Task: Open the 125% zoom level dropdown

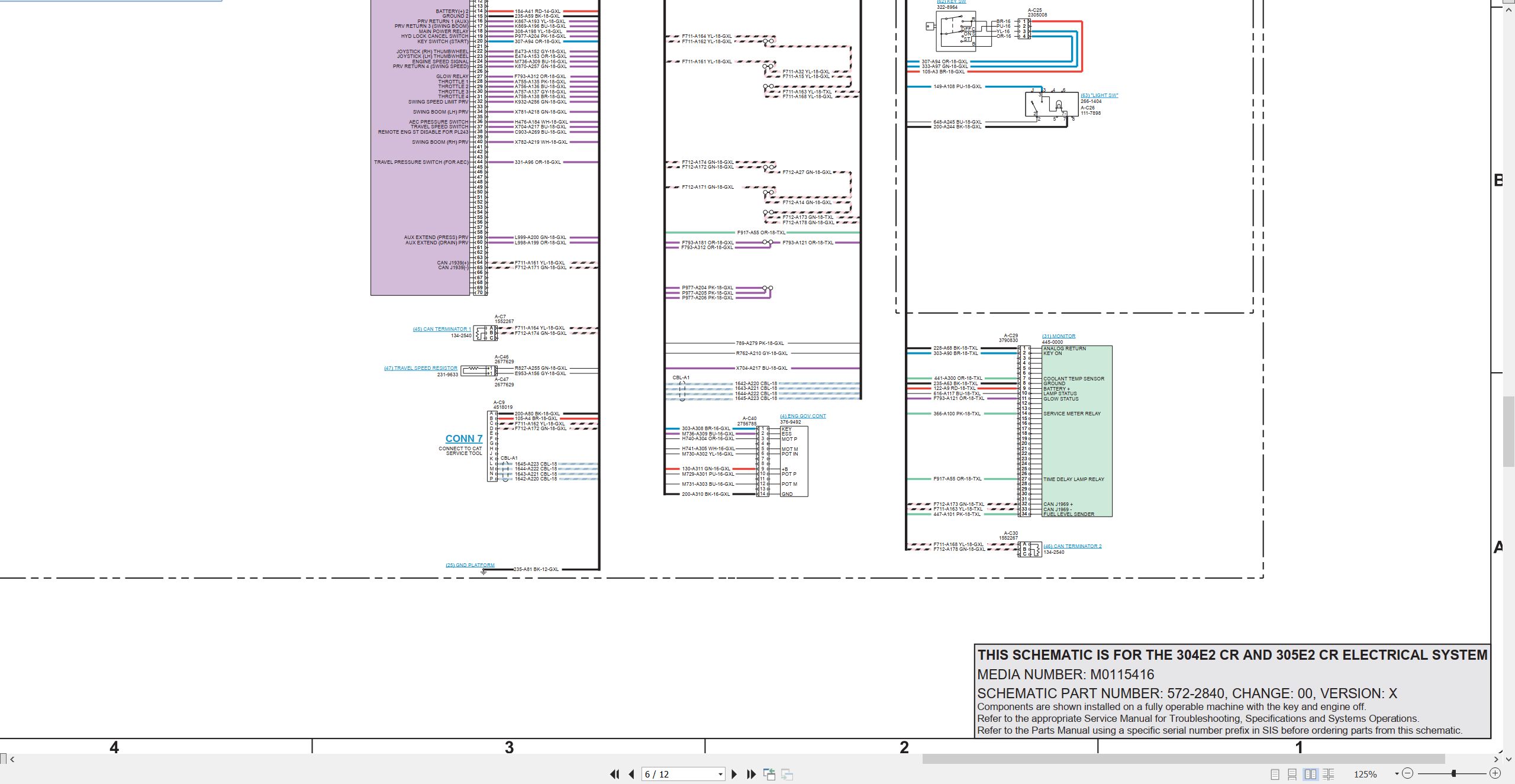Action: point(1397,774)
